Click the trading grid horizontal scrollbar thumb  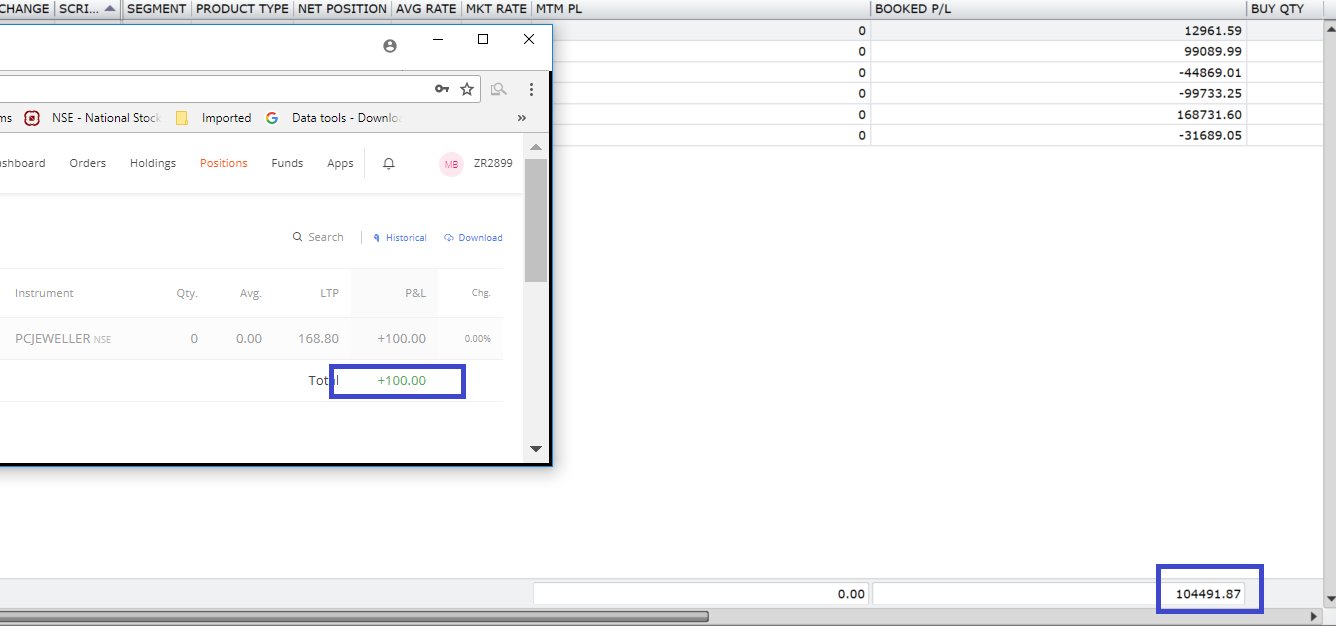click(354, 616)
